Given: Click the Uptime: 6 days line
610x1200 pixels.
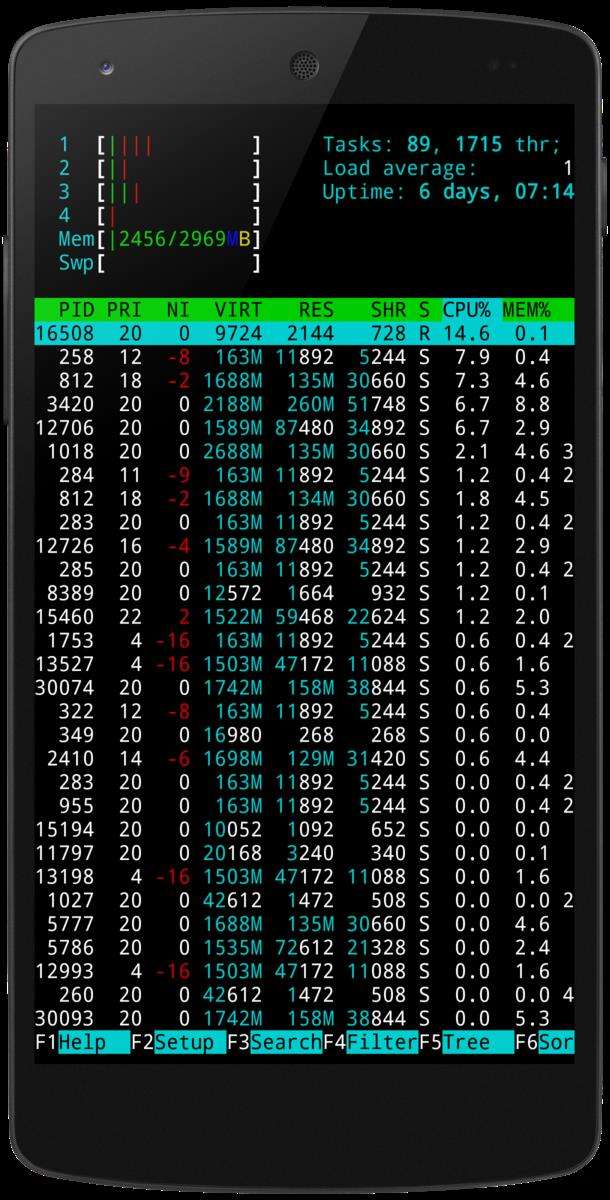Looking at the screenshot, I should pyautogui.click(x=448, y=192).
